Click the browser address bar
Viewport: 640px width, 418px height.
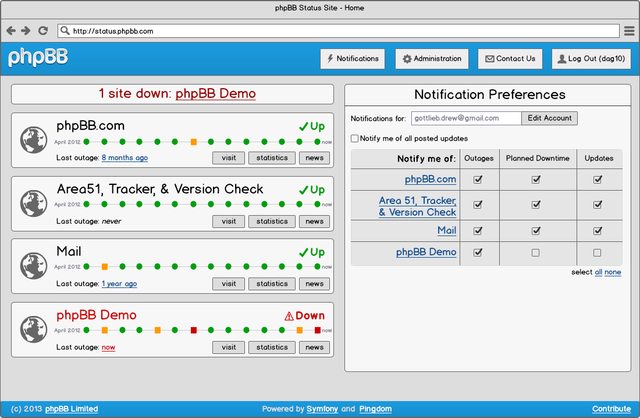338,31
